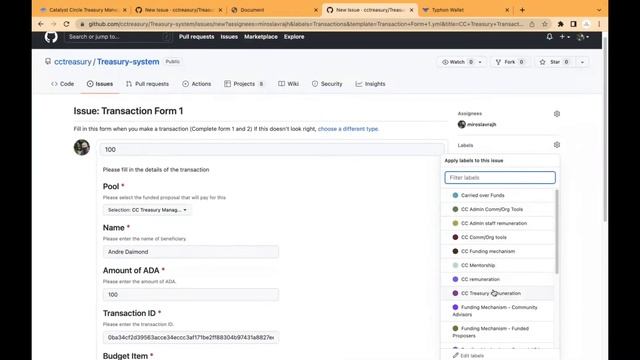Viewport: 640px width, 360px height.
Task: Open dropdown arrow next to Star
Action: point(582,62)
